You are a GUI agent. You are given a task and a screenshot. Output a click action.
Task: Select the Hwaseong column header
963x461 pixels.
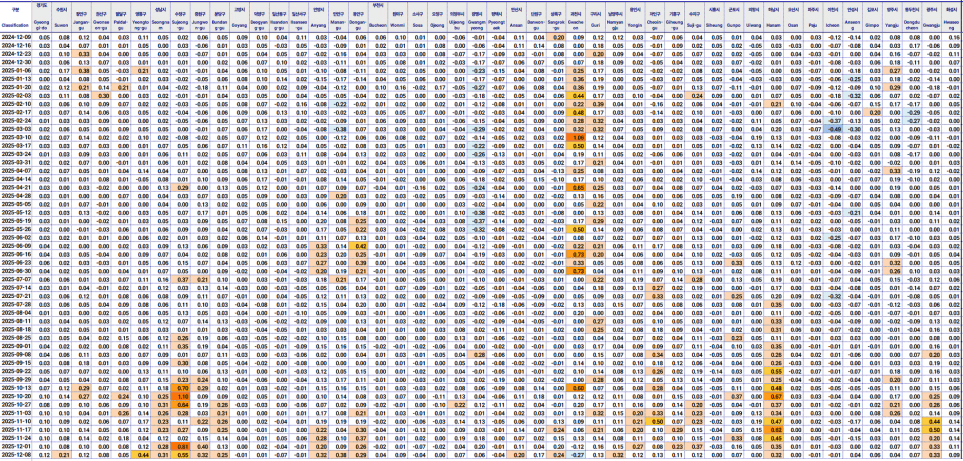pos(953,18)
